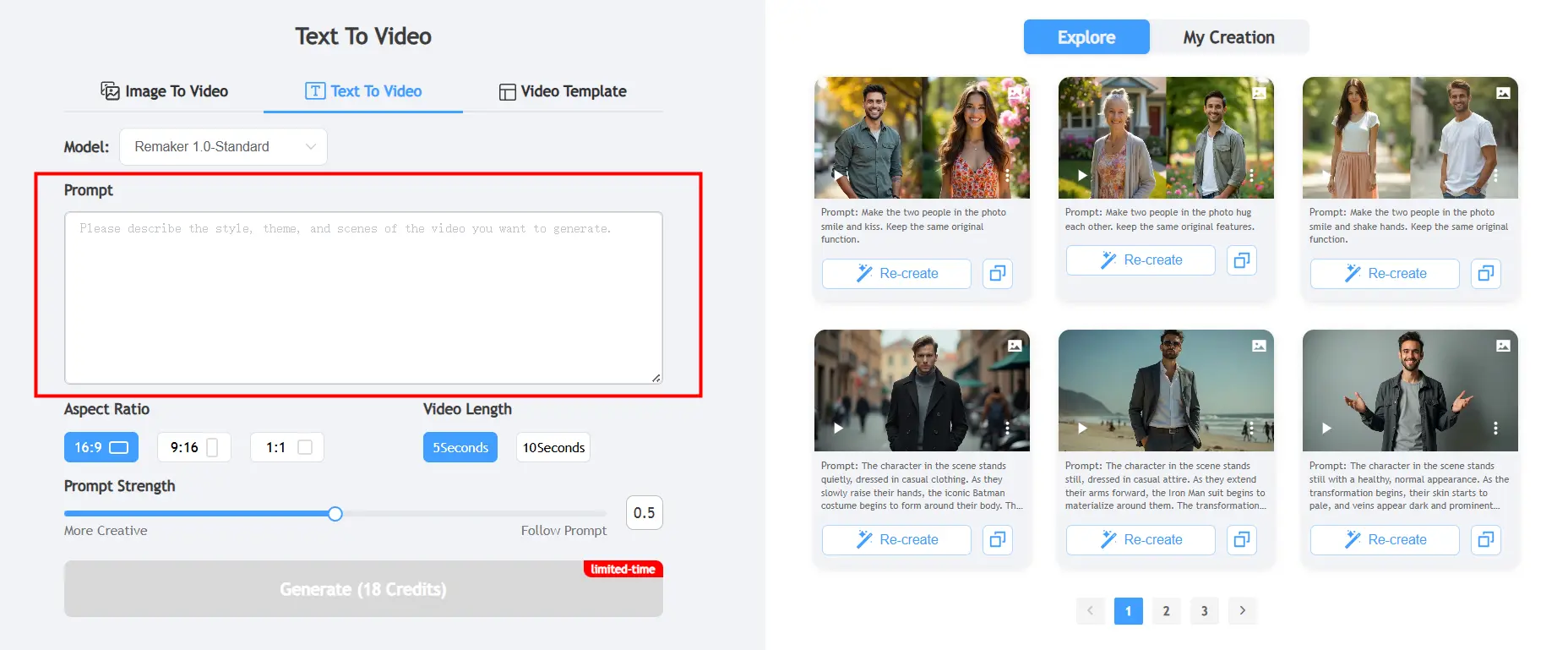Choose the 5Seconds video length
The height and width of the screenshot is (650, 1568).
tap(460, 447)
